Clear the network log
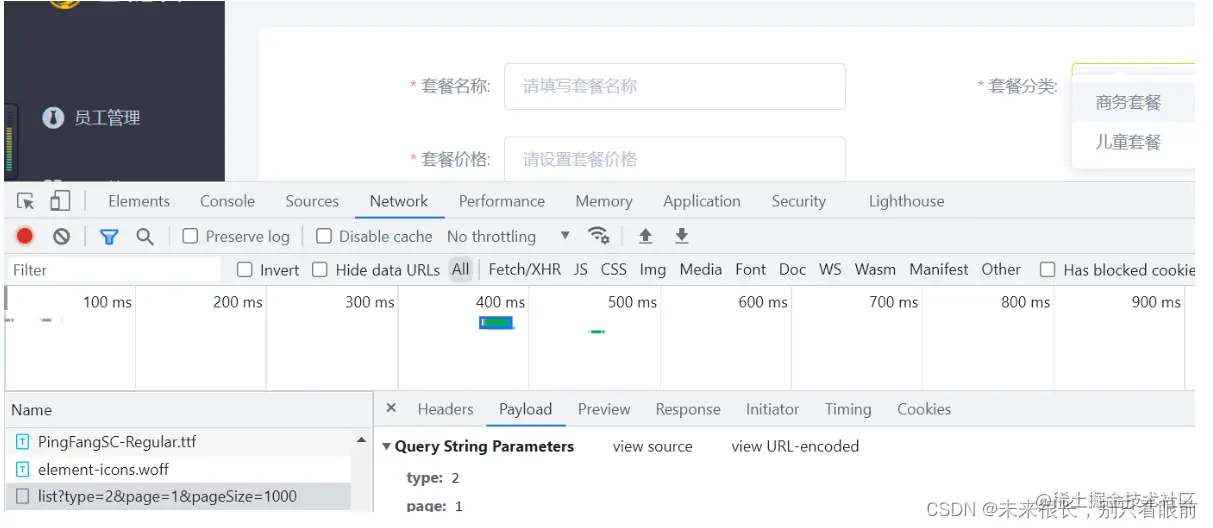The image size is (1213, 528). (x=62, y=236)
